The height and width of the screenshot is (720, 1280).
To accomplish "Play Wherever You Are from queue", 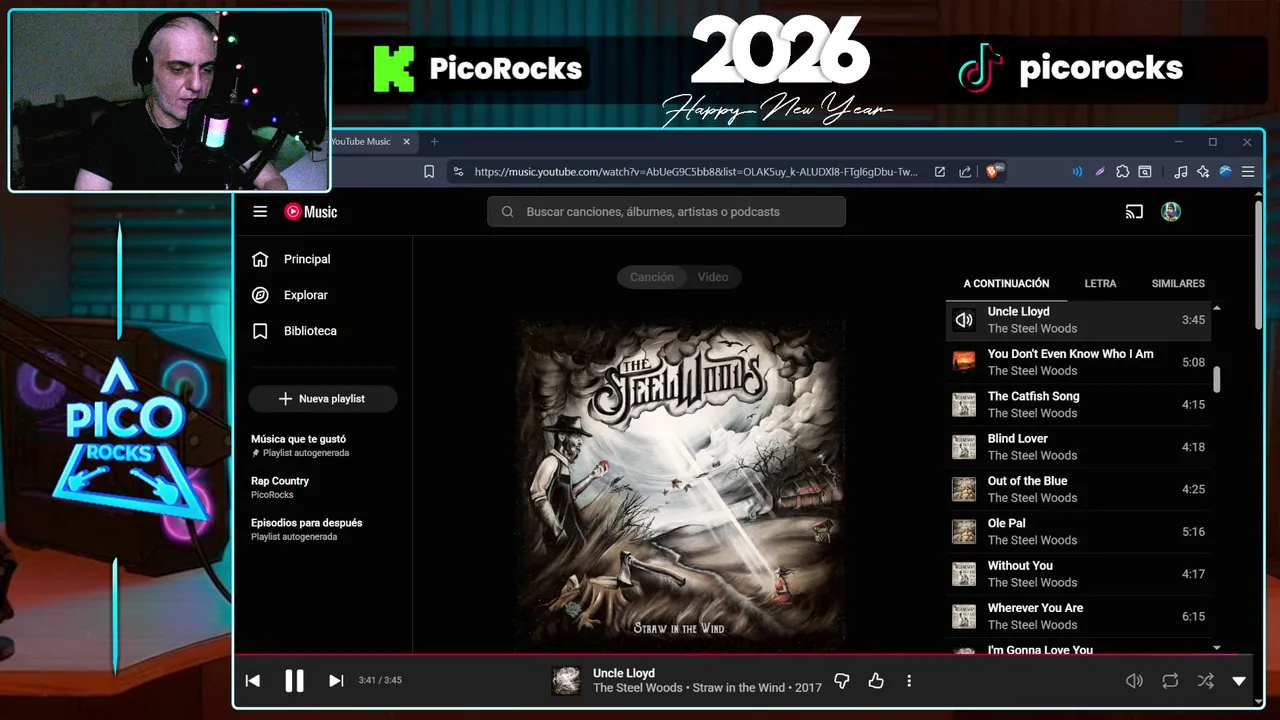I will tap(1078, 616).
